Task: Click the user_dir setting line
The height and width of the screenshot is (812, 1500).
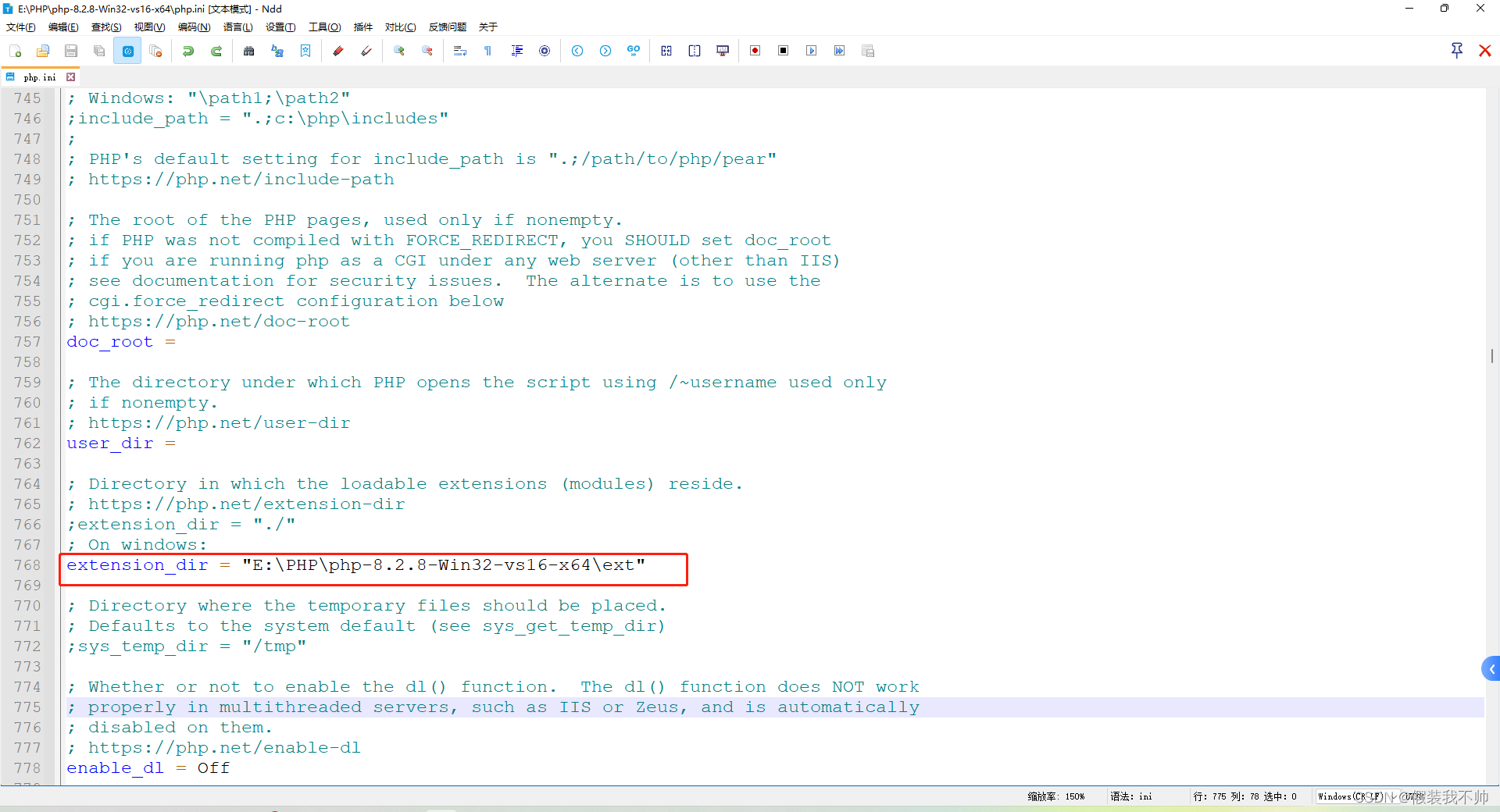Action: click(x=121, y=443)
